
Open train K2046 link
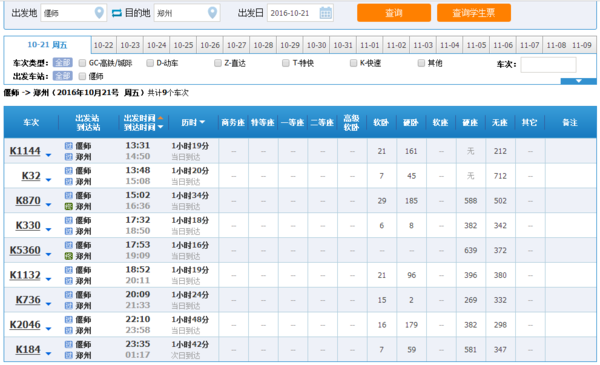tap(25, 325)
